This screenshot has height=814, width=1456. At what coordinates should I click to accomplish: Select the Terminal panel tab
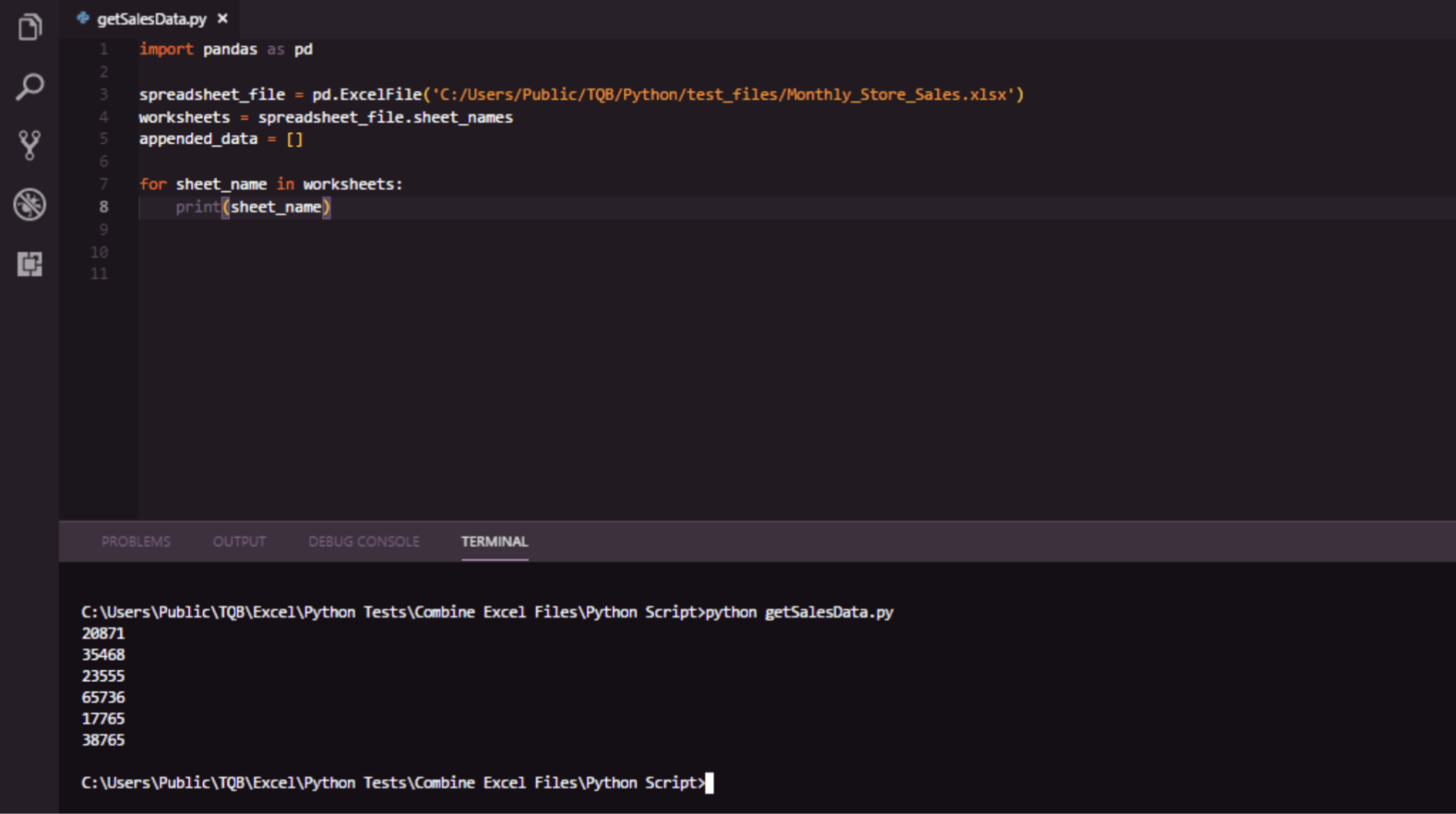coord(494,542)
